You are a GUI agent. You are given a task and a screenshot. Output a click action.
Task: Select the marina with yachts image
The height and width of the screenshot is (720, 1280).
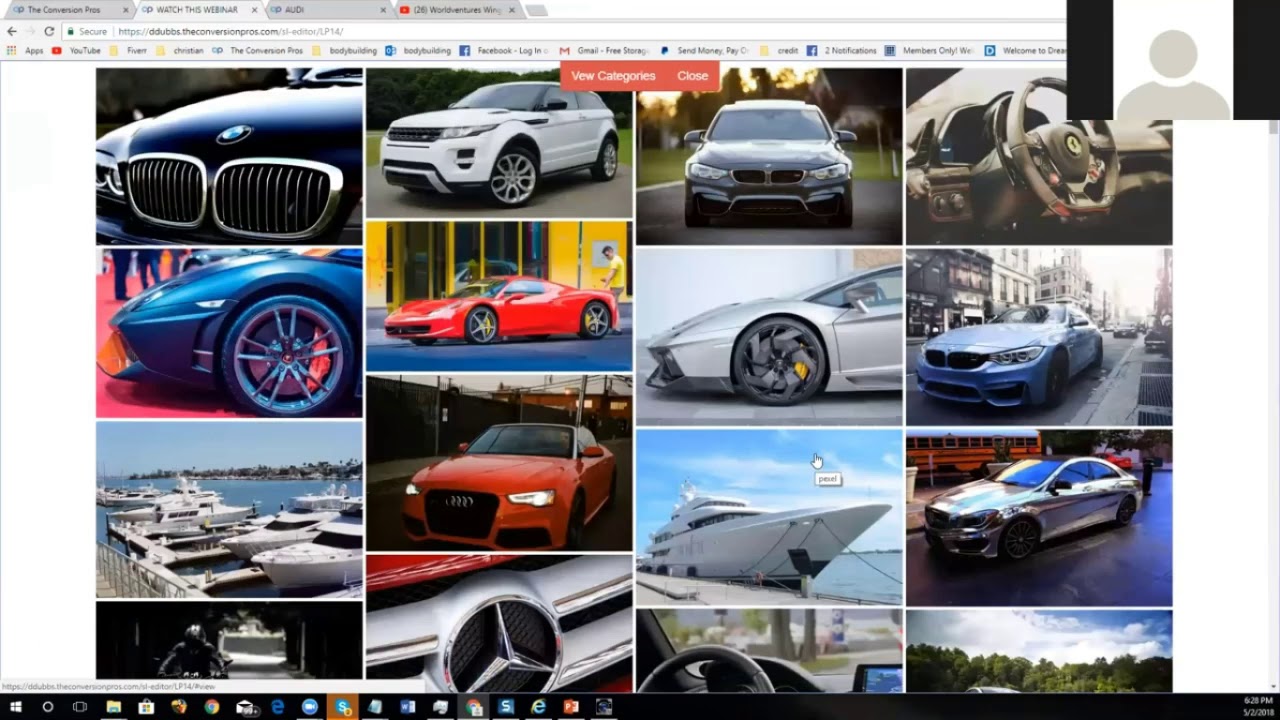point(229,509)
